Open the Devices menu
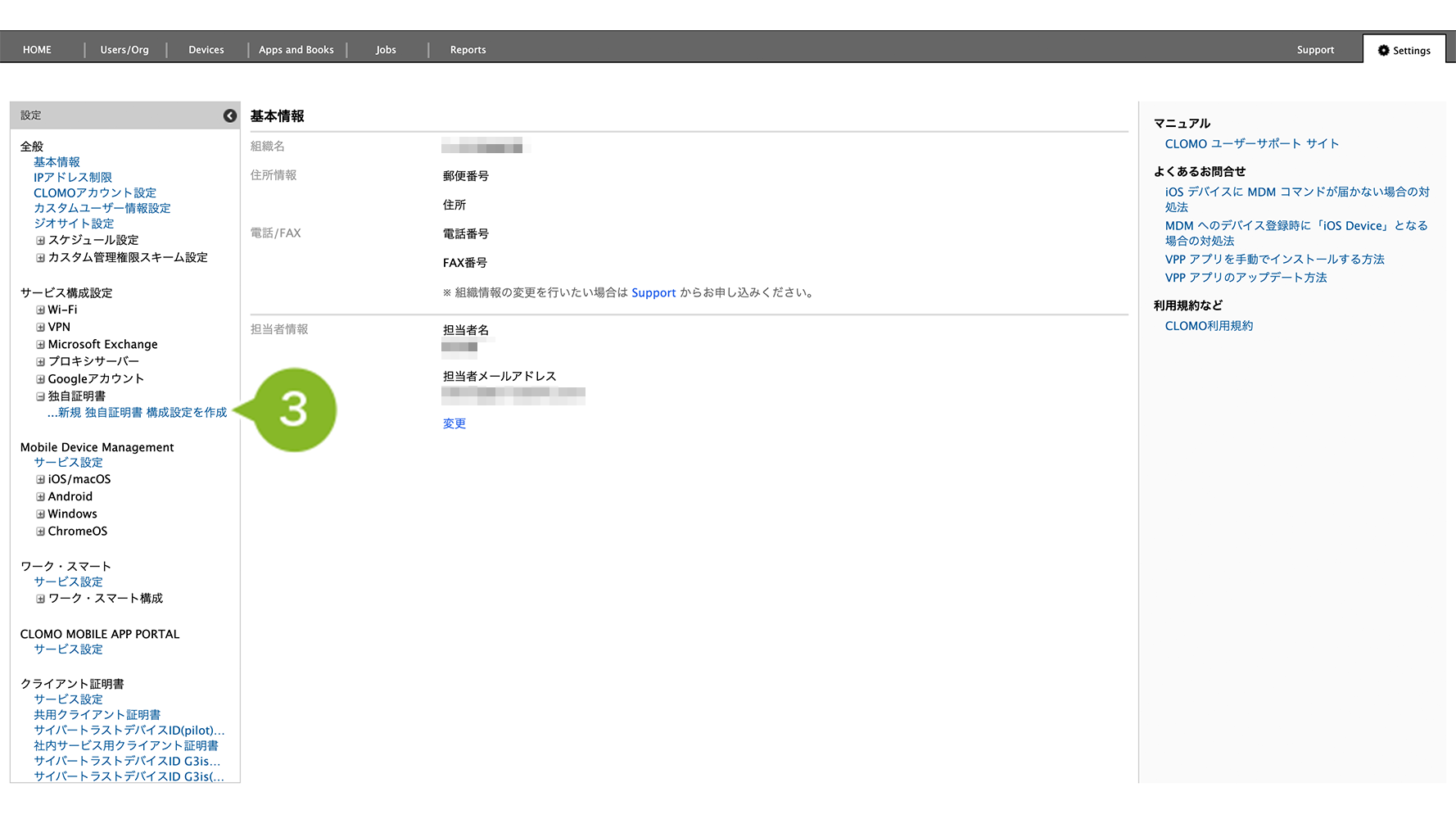This screenshot has height=819, width=1456. pyautogui.click(x=206, y=50)
